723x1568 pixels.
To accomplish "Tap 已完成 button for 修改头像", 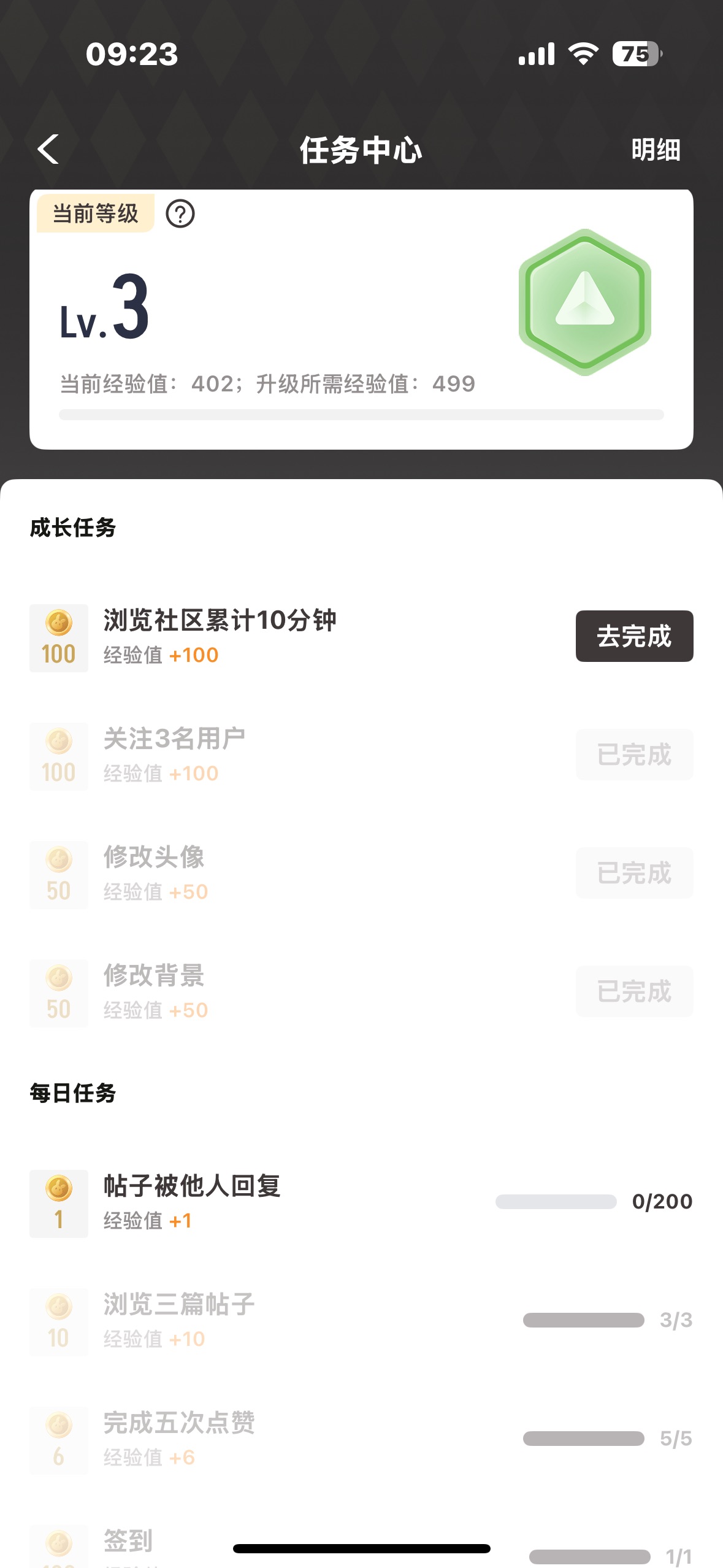I will click(634, 873).
